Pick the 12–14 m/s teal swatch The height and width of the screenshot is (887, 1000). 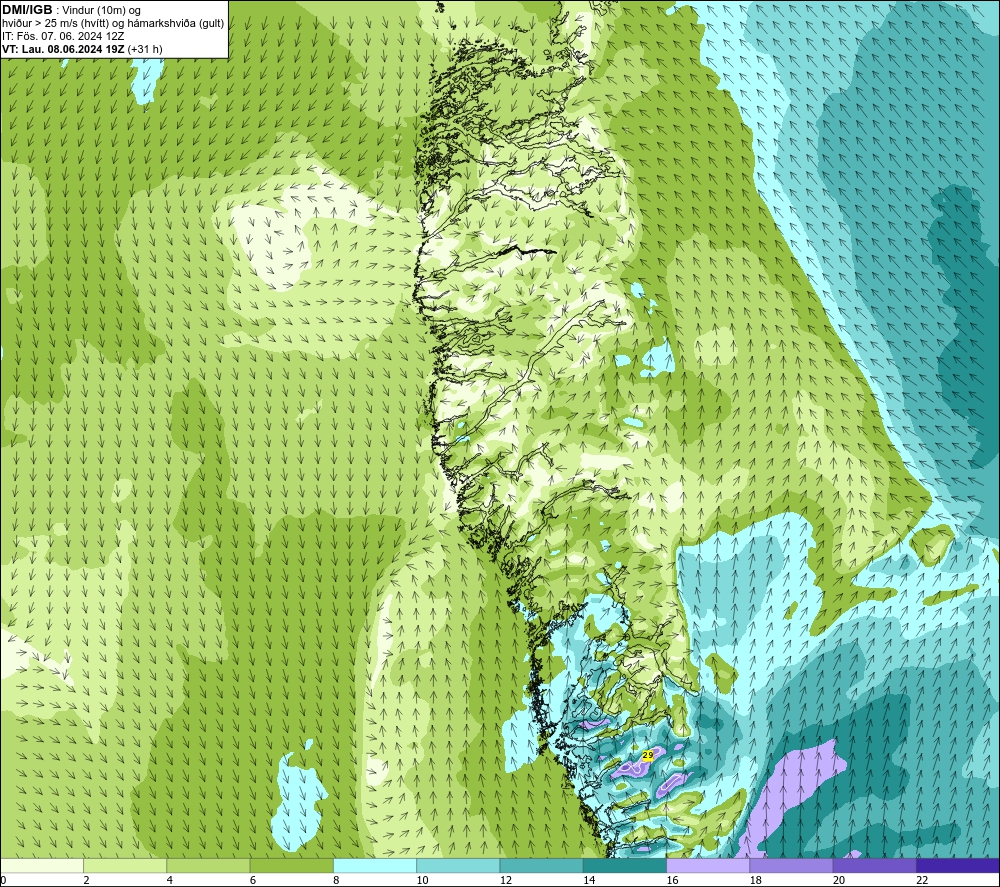click(541, 865)
